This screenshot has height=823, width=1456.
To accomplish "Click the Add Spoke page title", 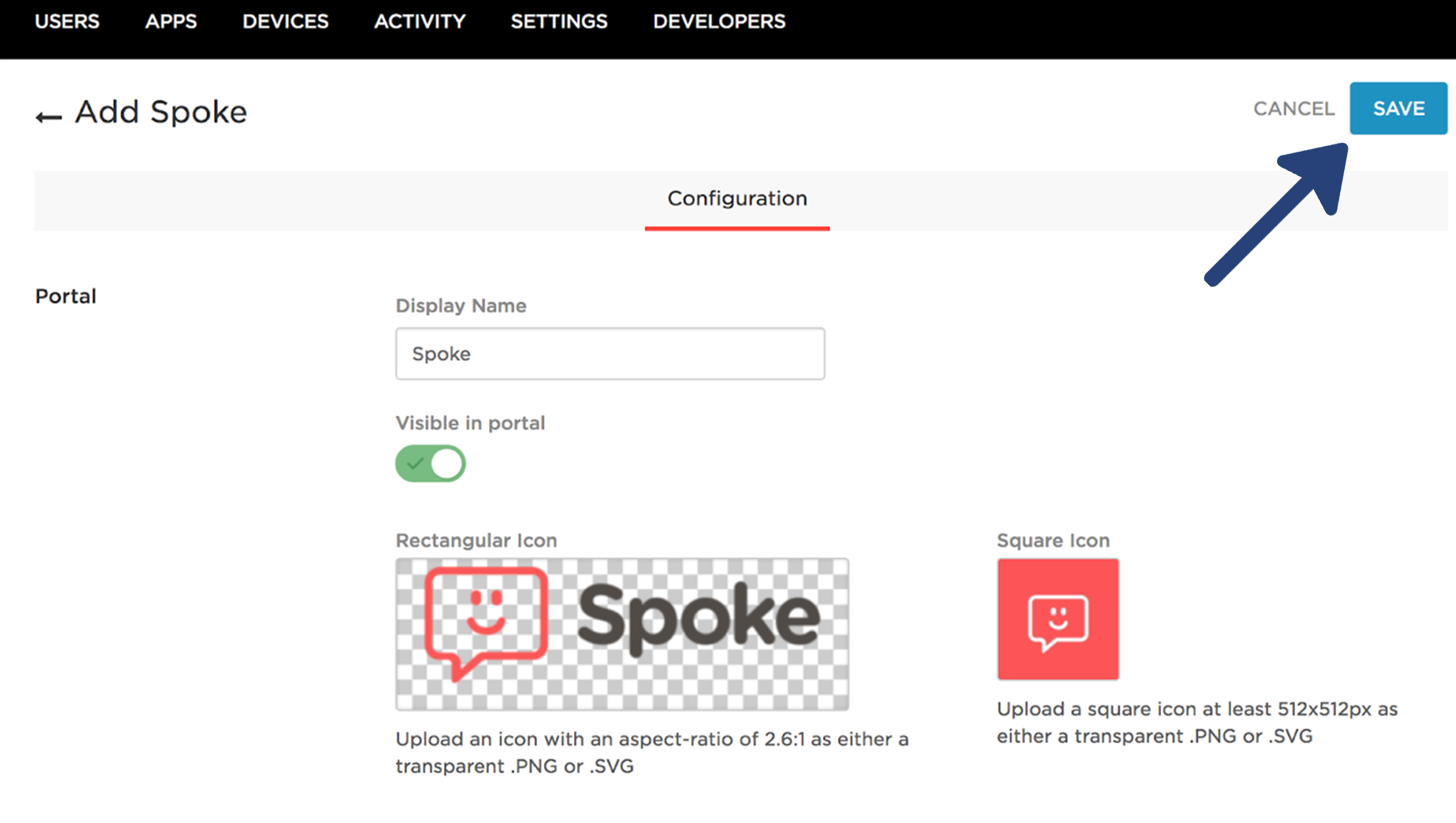I will tap(161, 112).
